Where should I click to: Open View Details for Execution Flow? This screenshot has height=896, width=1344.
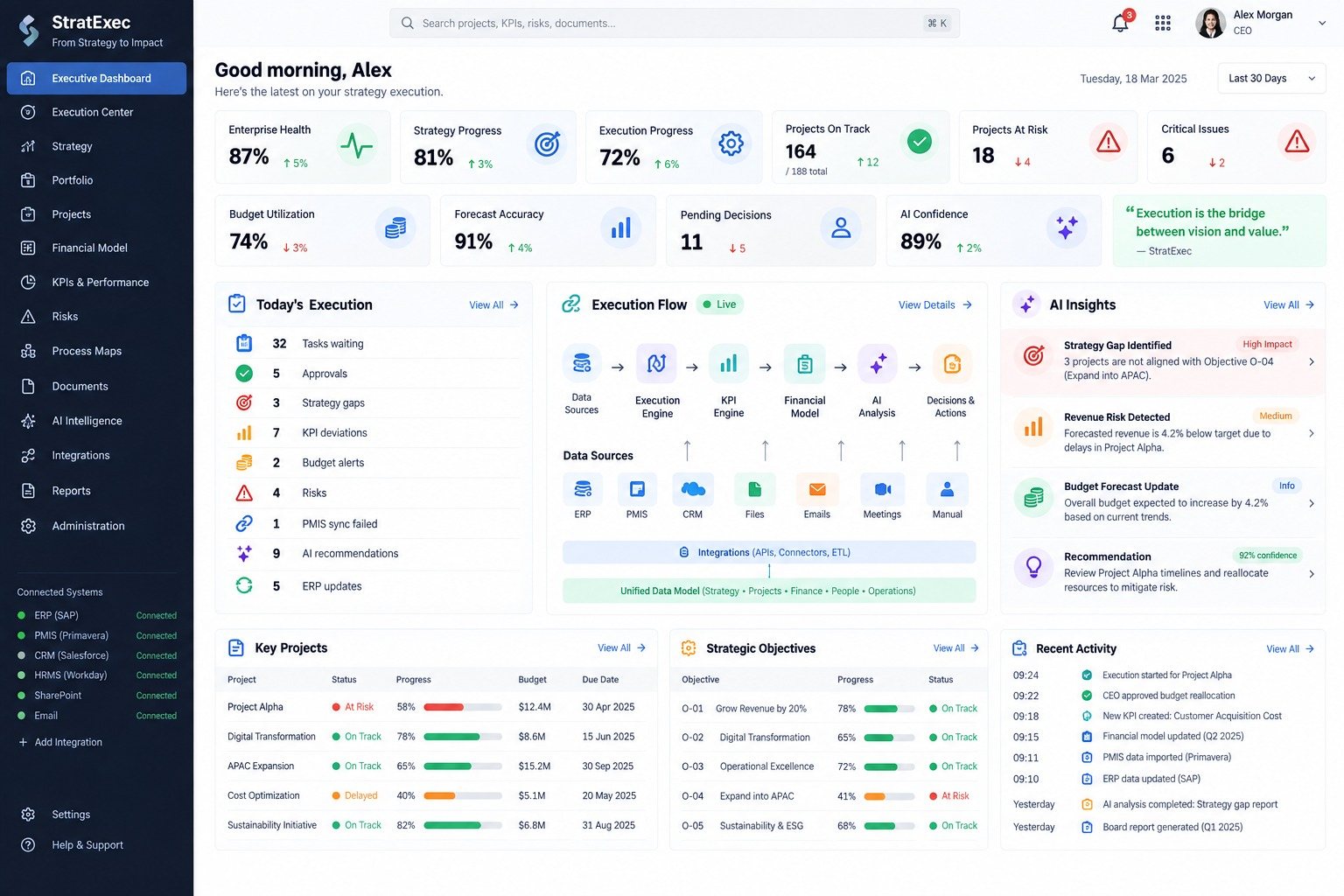click(934, 305)
